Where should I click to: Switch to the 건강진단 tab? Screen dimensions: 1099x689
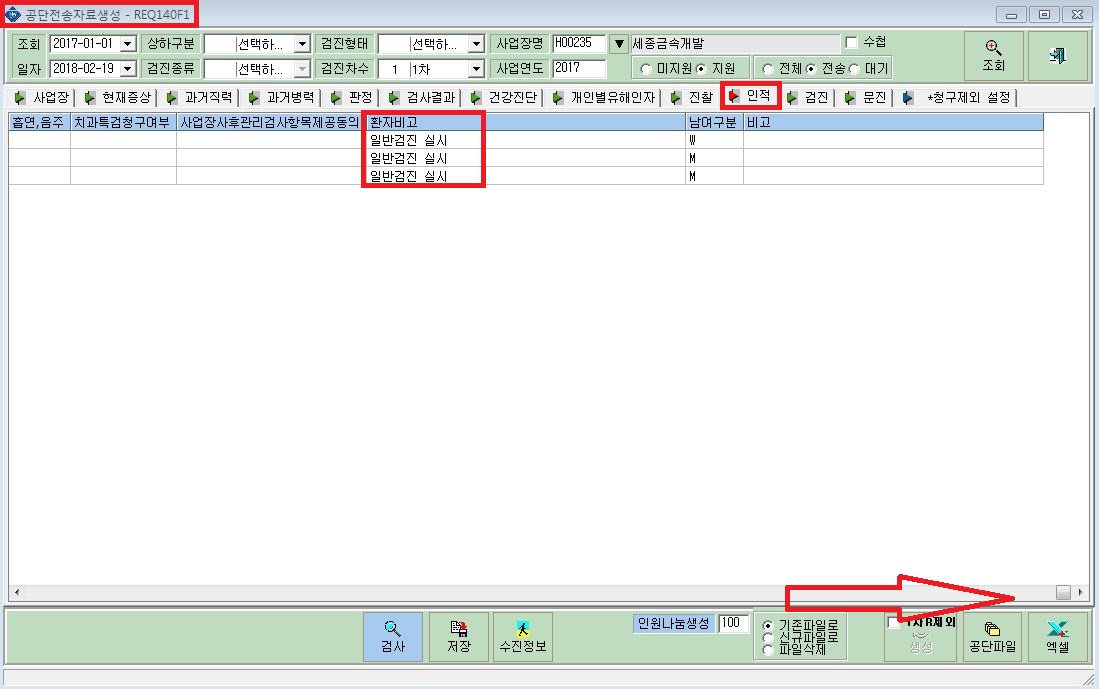[505, 97]
